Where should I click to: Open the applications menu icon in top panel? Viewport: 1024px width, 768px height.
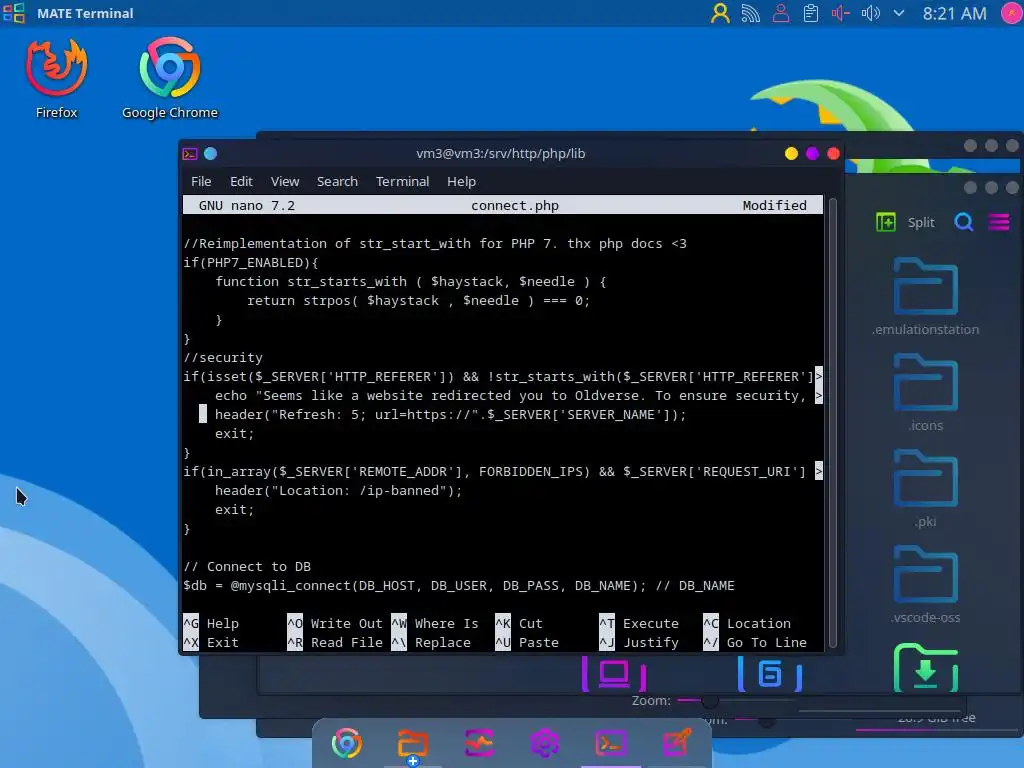point(14,13)
